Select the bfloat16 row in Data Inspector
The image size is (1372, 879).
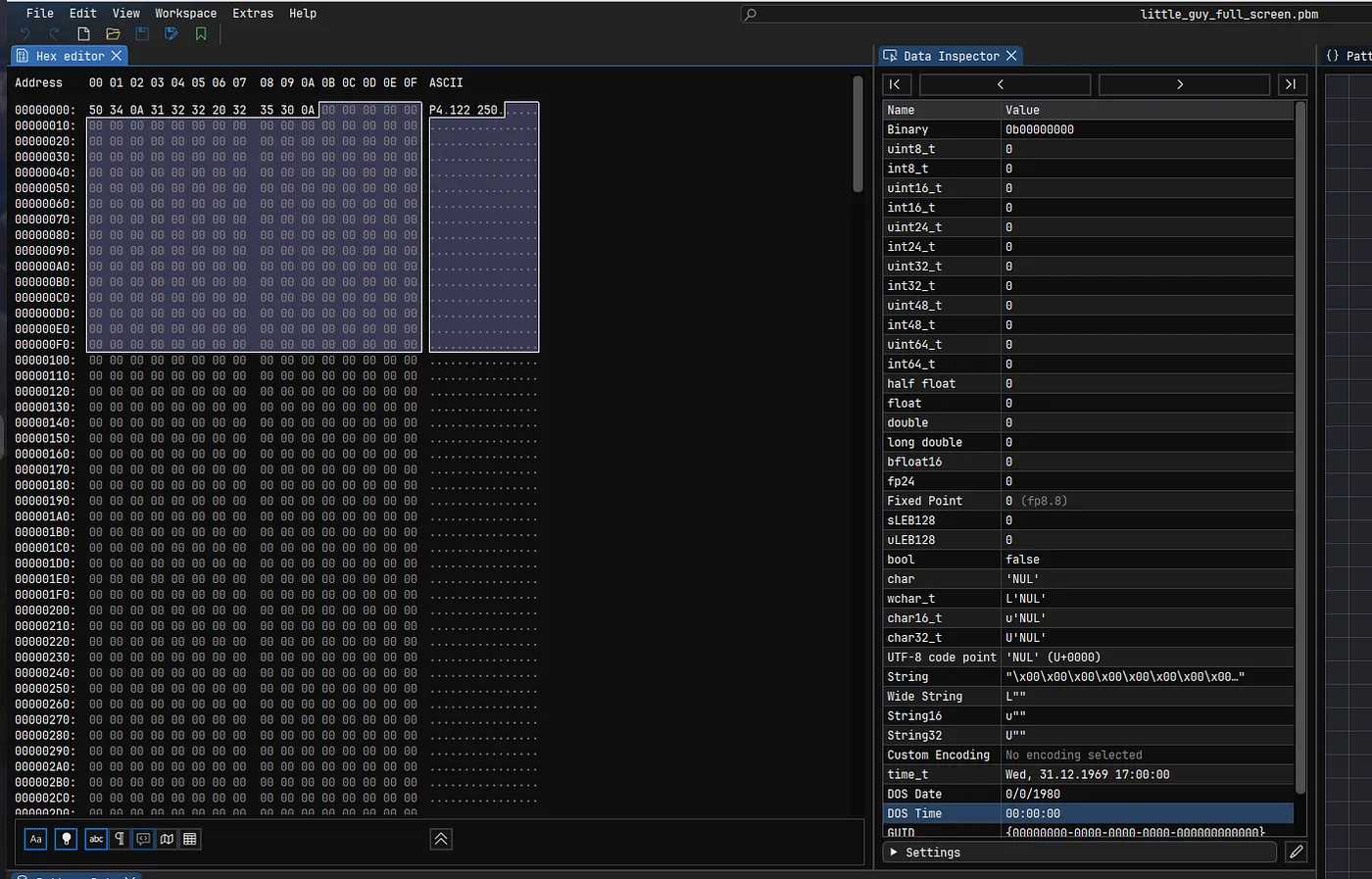pyautogui.click(x=1088, y=462)
